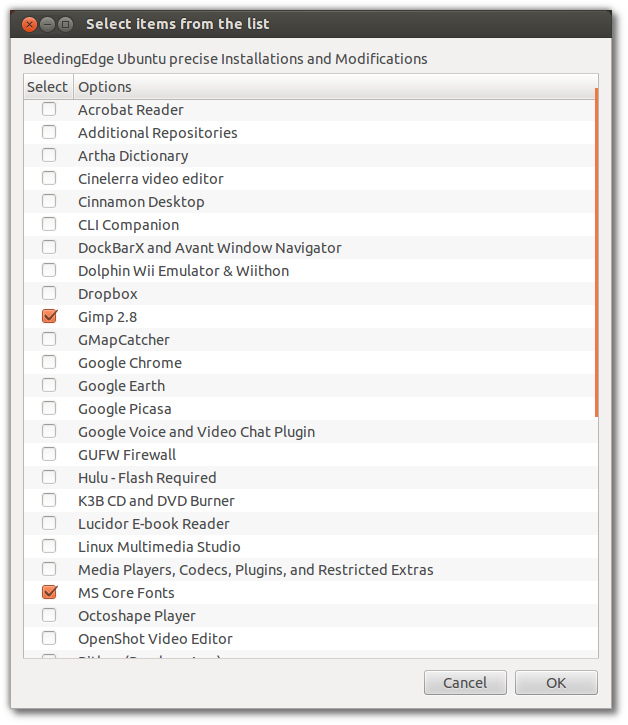Viewport: 628px width, 725px height.
Task: Select the 'Dropbox' row text
Action: 107,294
